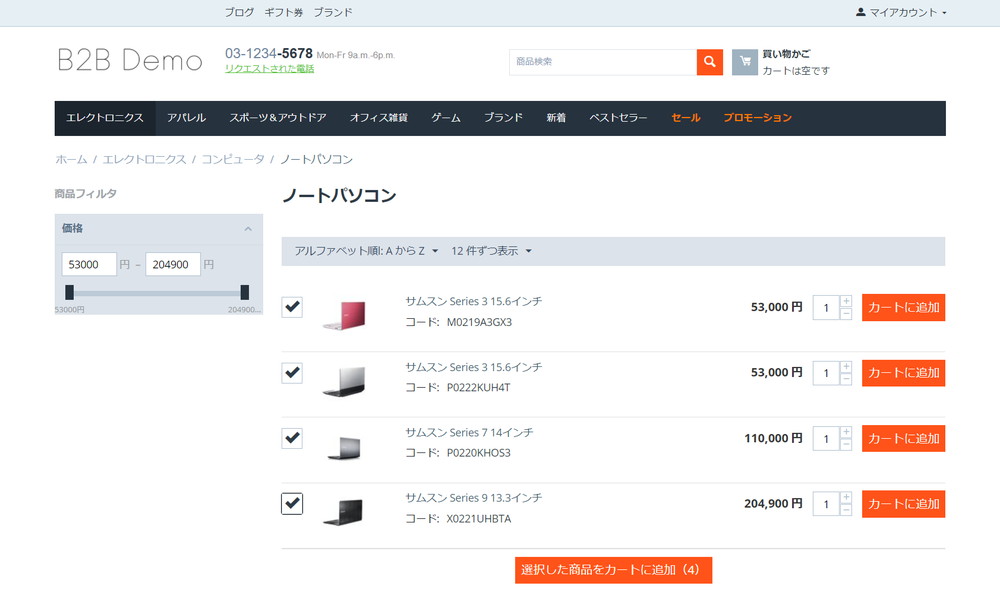Click the maximum price slider handle

click(244, 293)
